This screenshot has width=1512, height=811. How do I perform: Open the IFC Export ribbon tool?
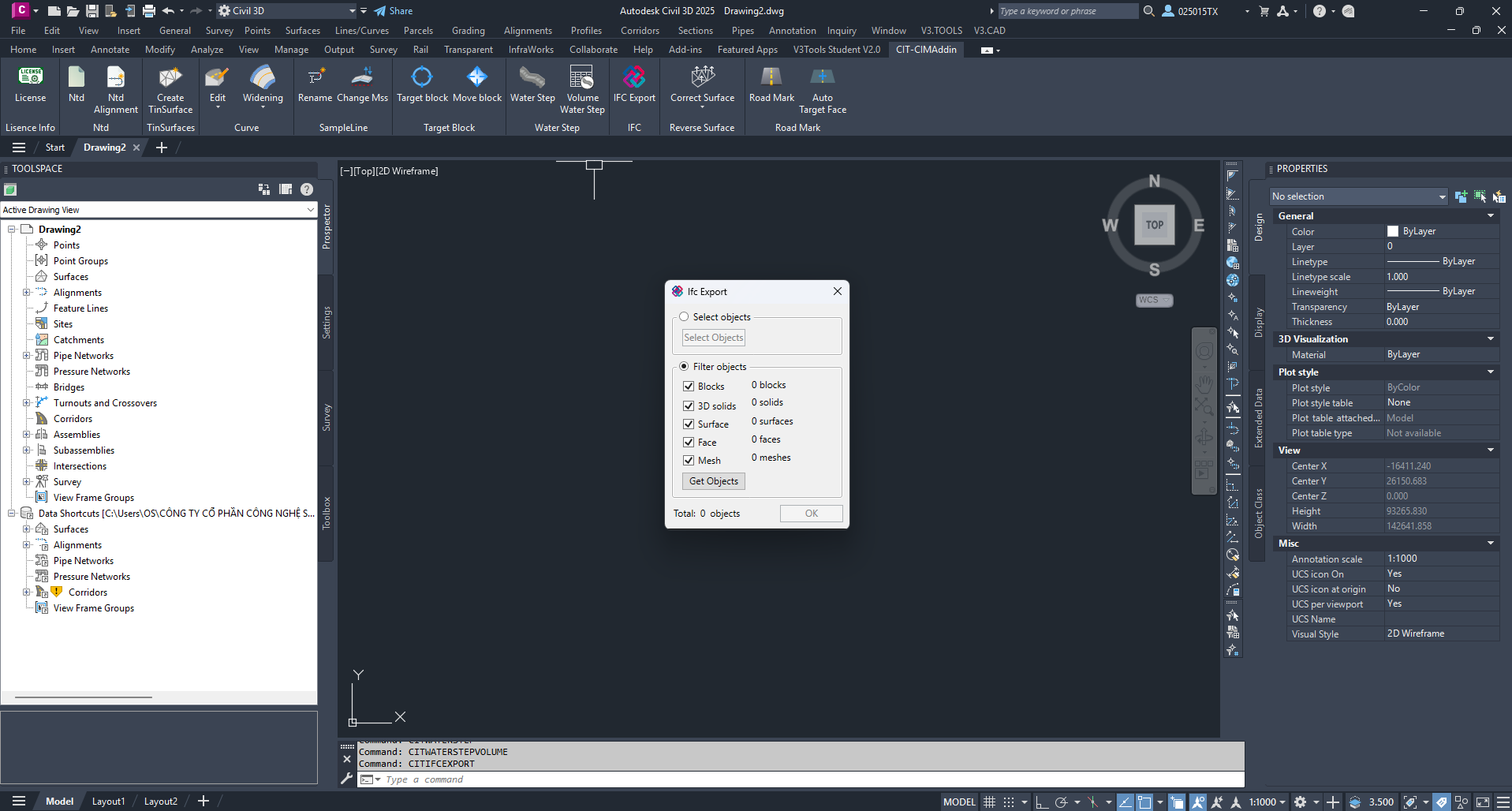pyautogui.click(x=634, y=85)
